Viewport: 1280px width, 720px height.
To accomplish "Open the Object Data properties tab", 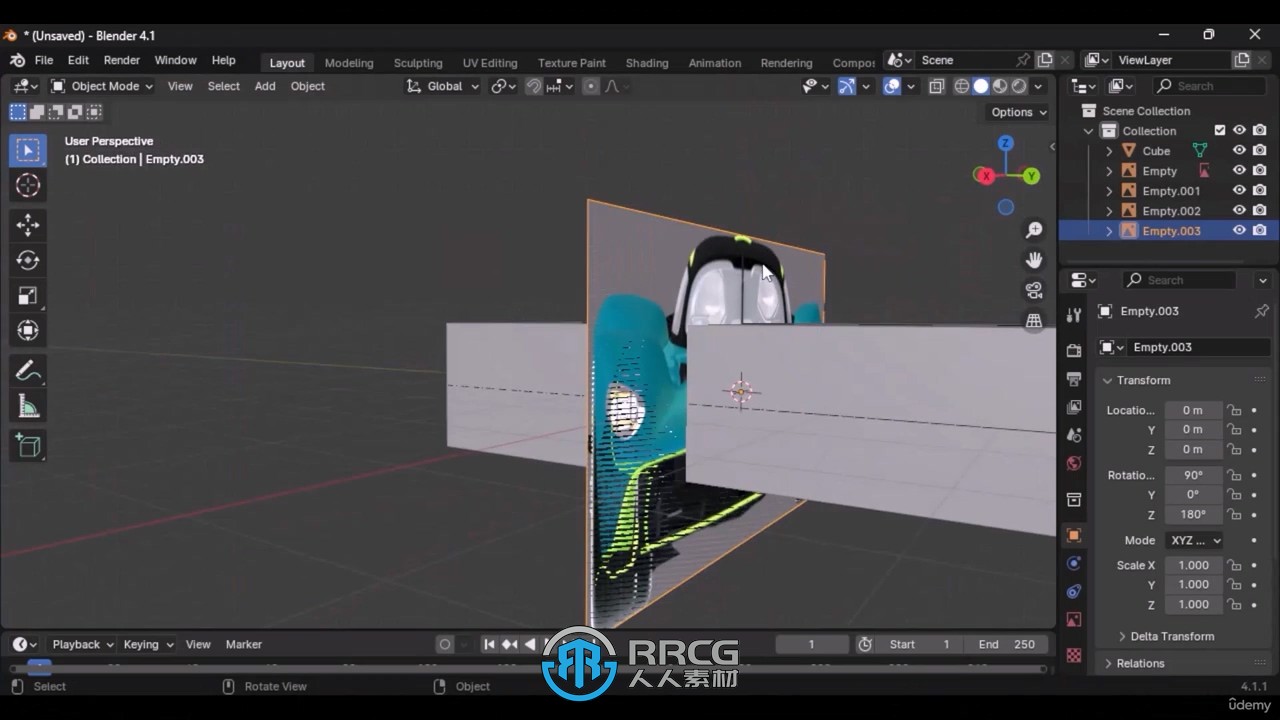I will point(1074,620).
